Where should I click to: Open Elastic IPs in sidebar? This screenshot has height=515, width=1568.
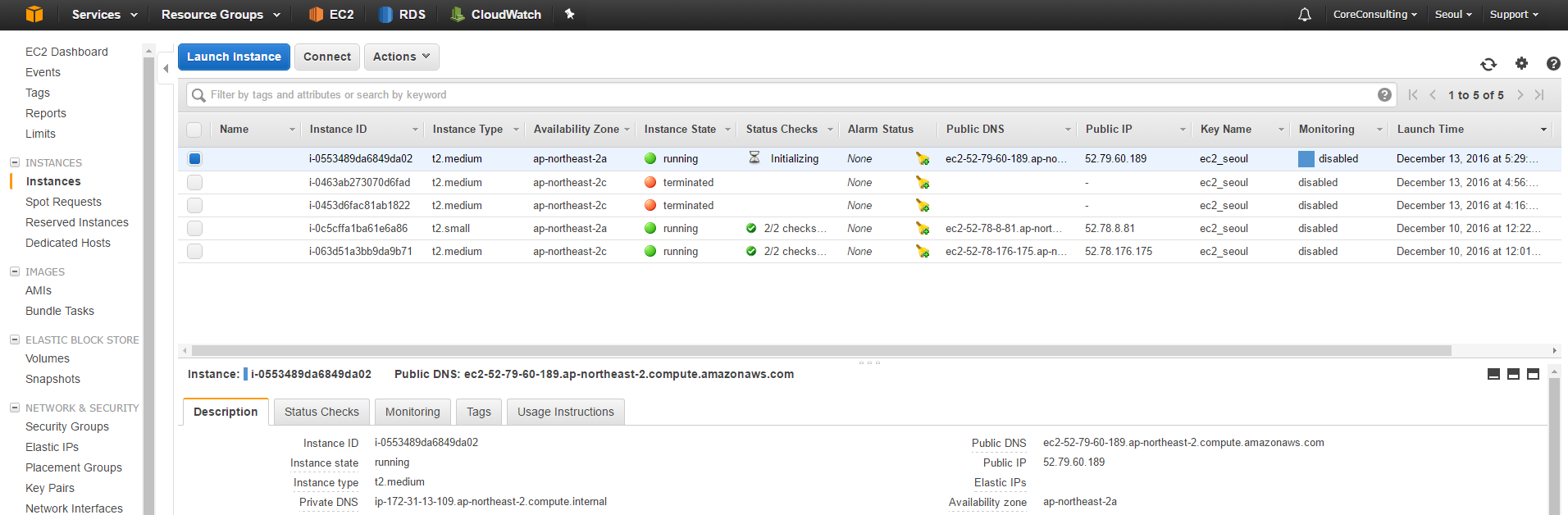tap(52, 447)
